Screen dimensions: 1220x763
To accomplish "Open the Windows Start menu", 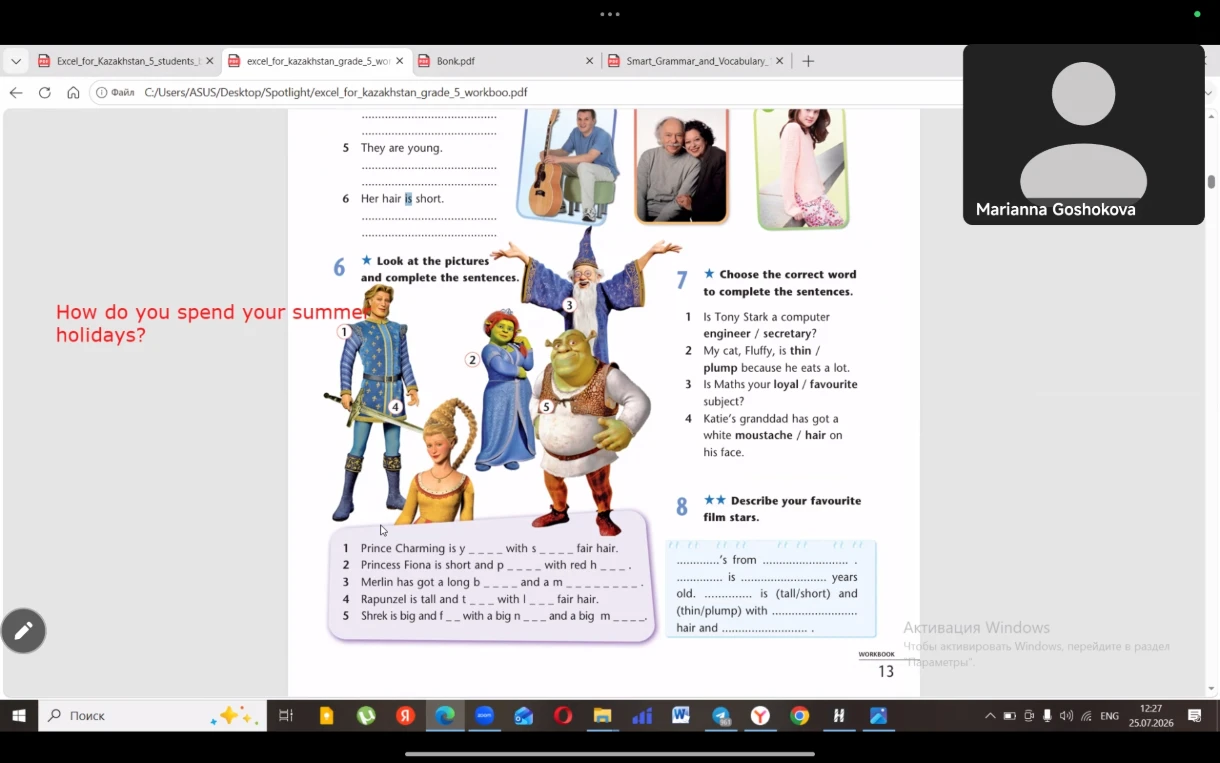I will (18, 715).
